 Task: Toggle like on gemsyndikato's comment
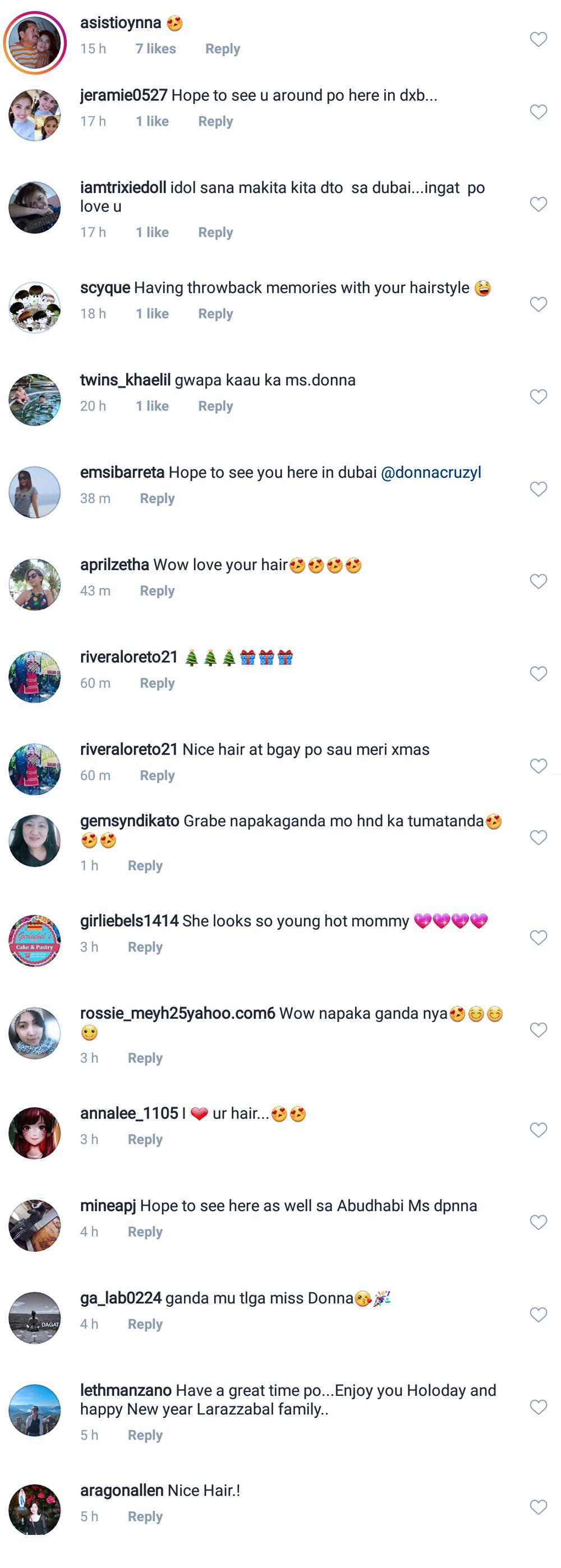tap(538, 838)
